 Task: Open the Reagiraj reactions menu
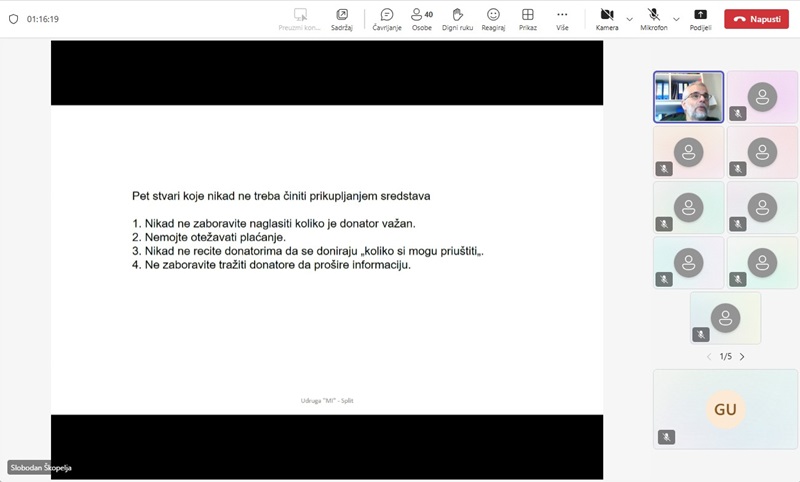pos(493,19)
